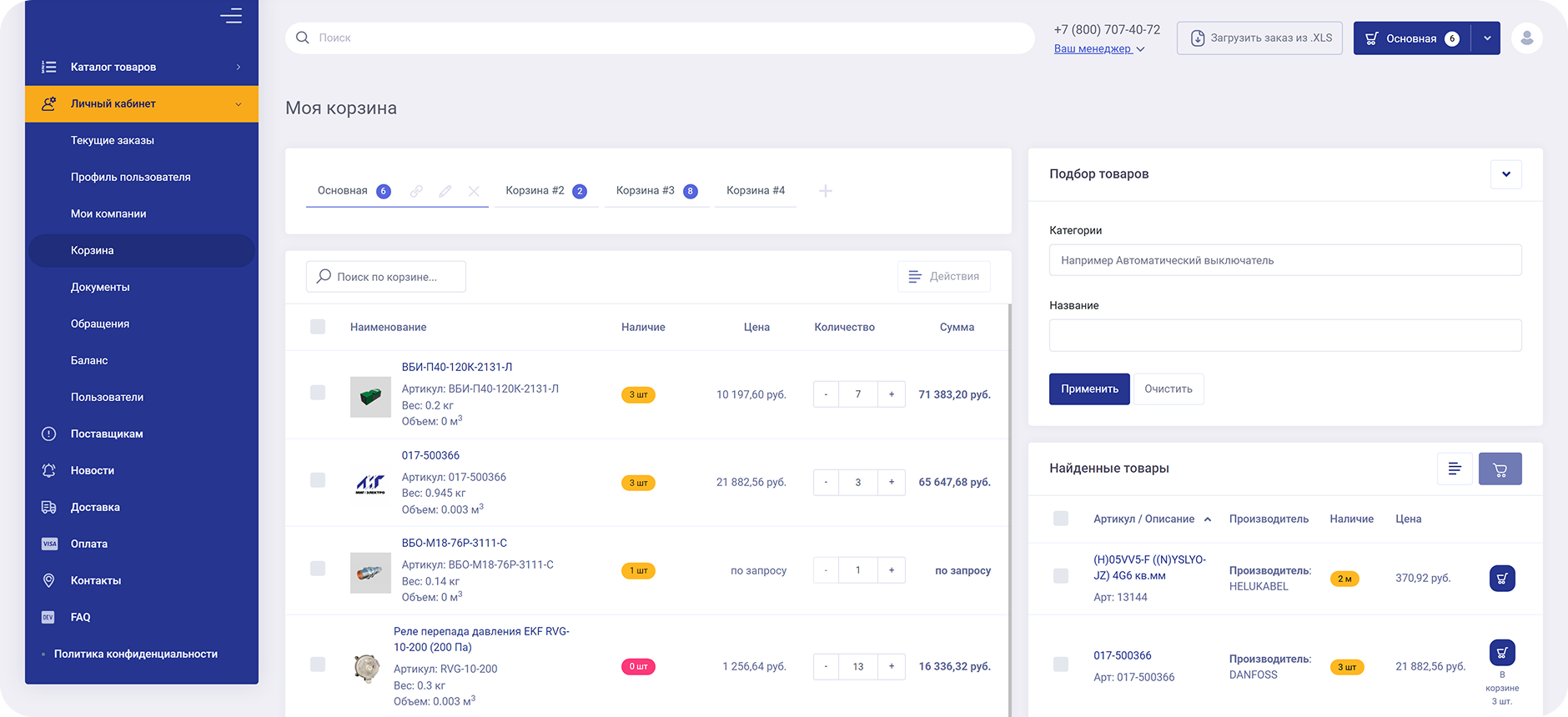Open Документы in the sidebar menu
Viewport: 1568px width, 717px height.
click(100, 287)
